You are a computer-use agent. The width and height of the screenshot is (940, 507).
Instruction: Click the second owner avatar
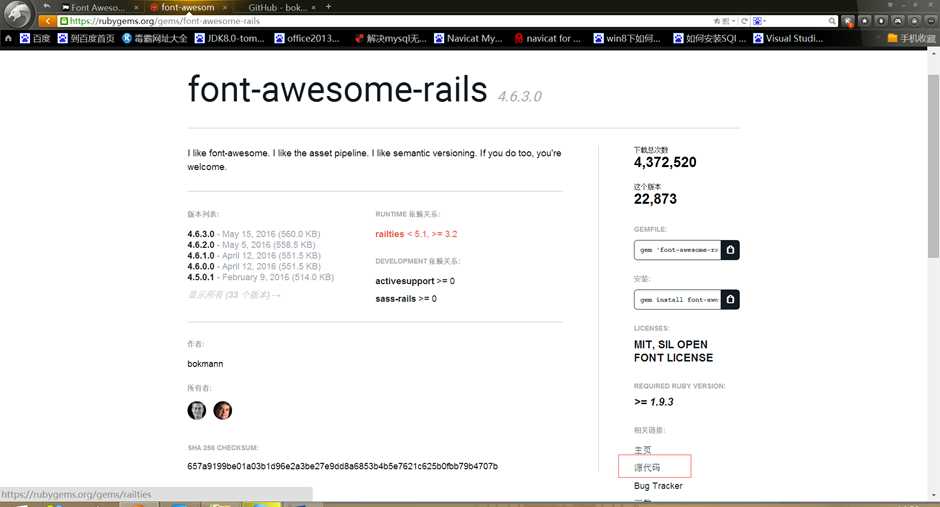tap(222, 410)
